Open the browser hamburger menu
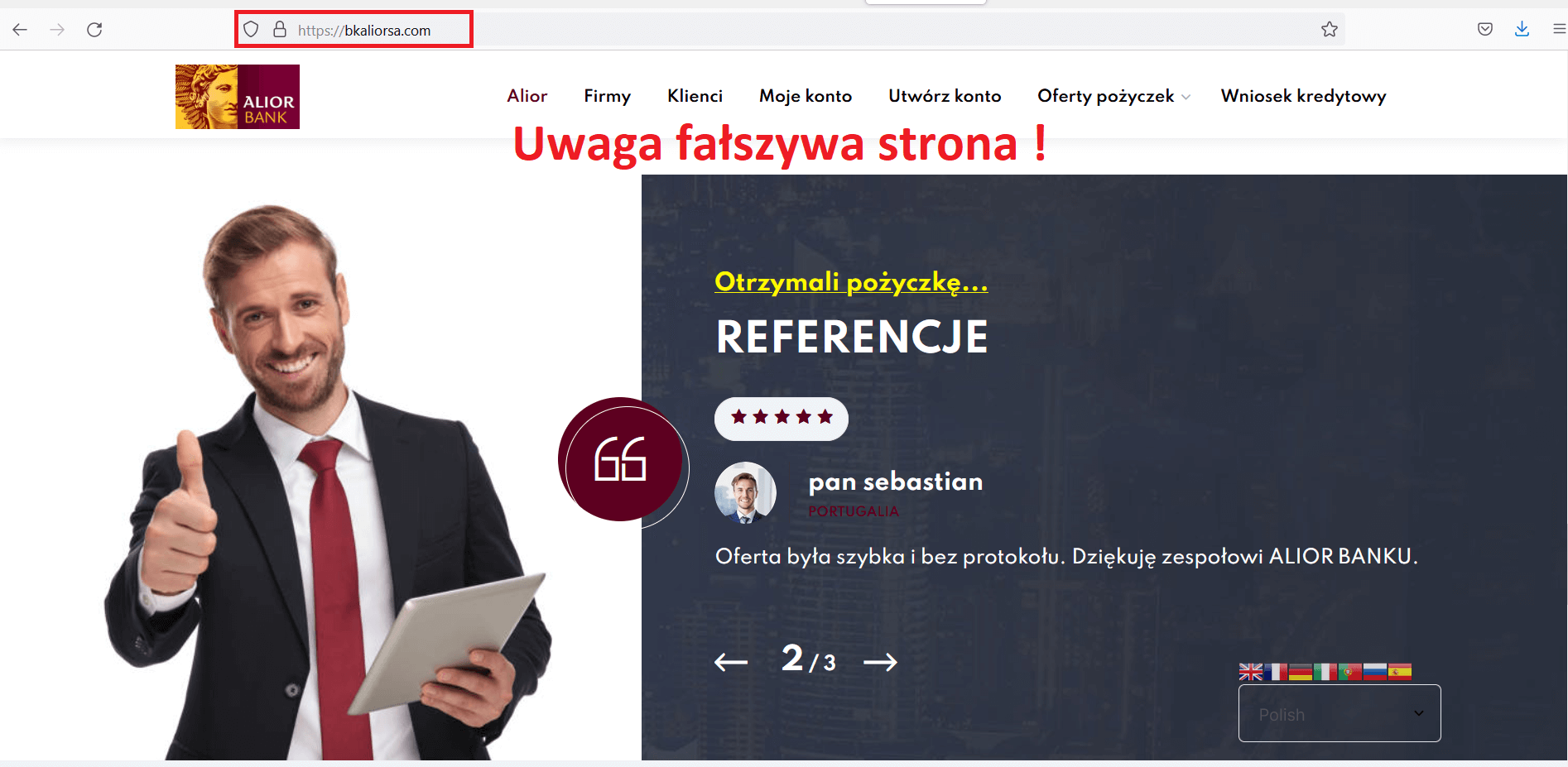 pos(1559,30)
